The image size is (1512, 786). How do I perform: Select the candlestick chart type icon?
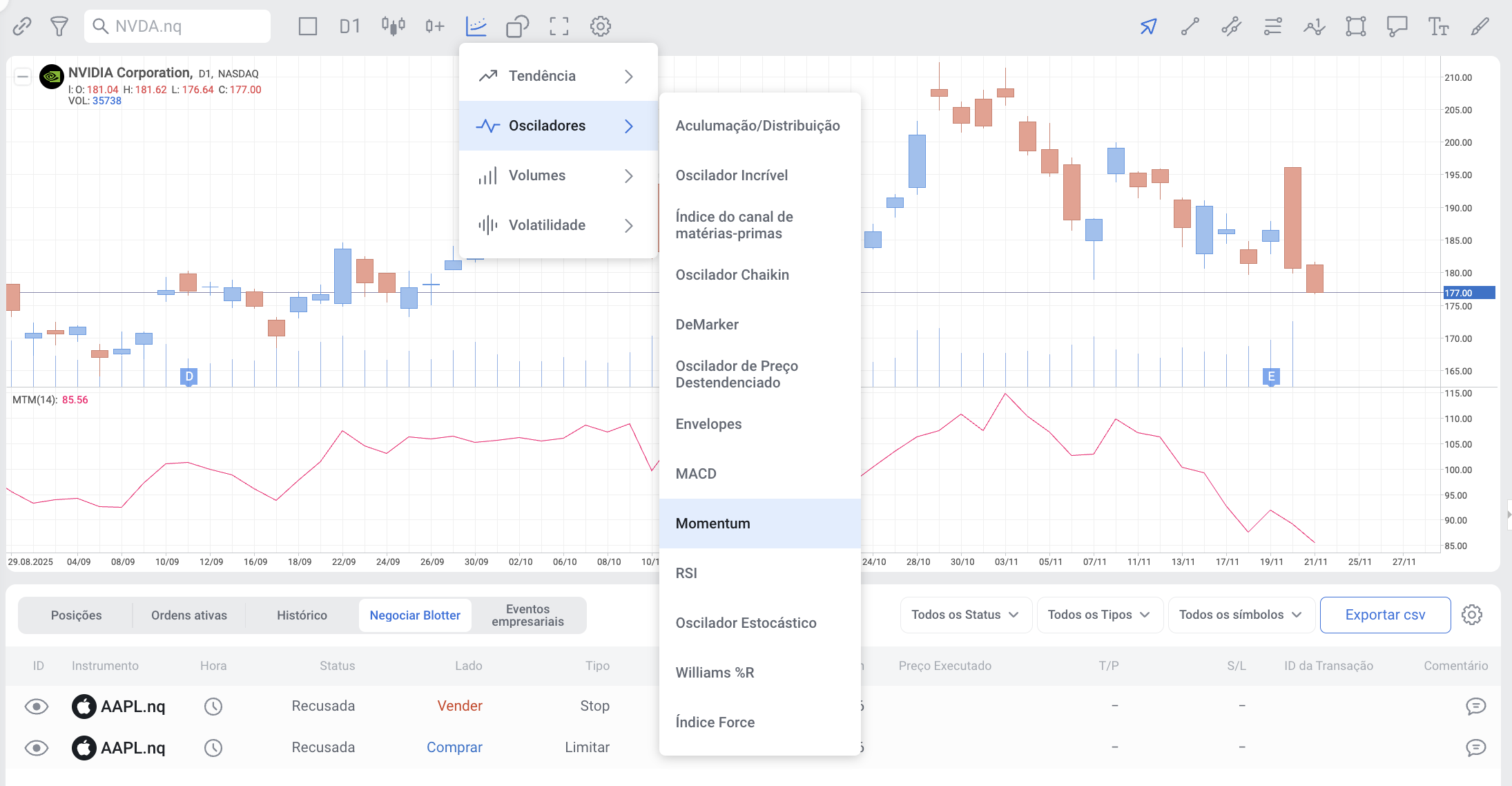[393, 26]
